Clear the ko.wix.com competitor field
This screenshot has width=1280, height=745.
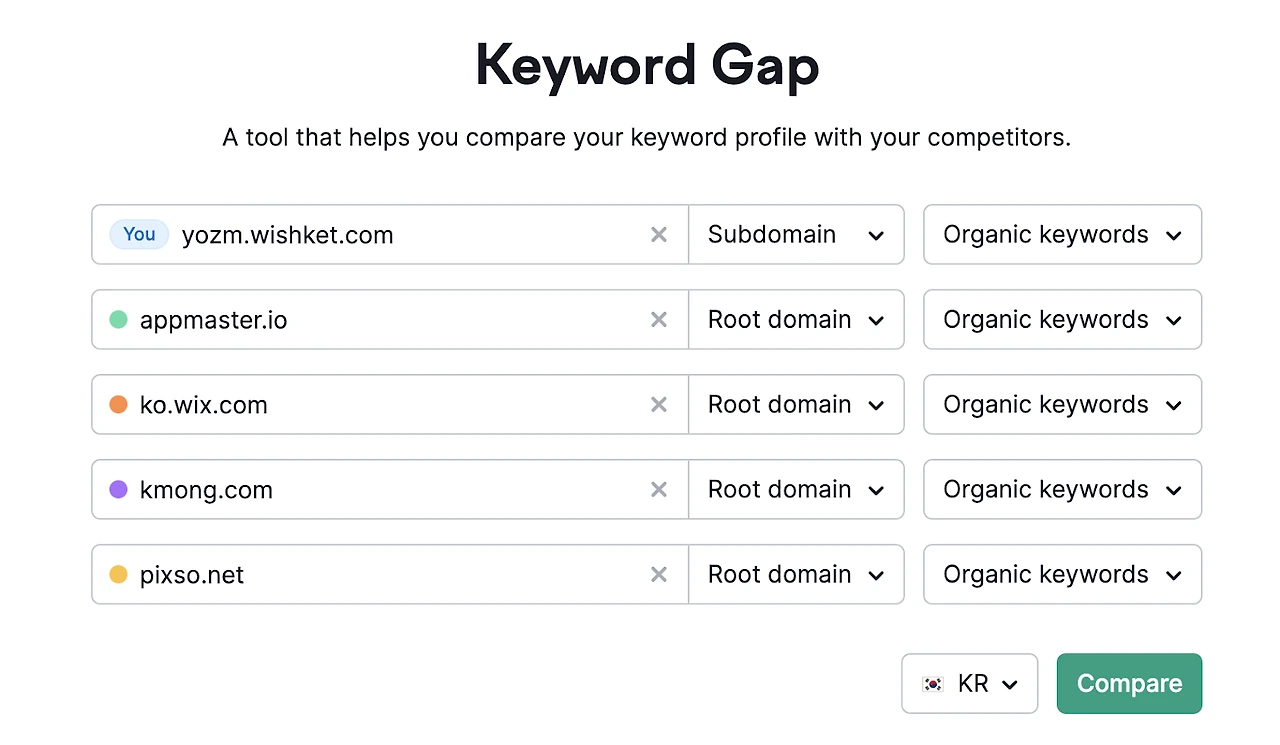[659, 405]
